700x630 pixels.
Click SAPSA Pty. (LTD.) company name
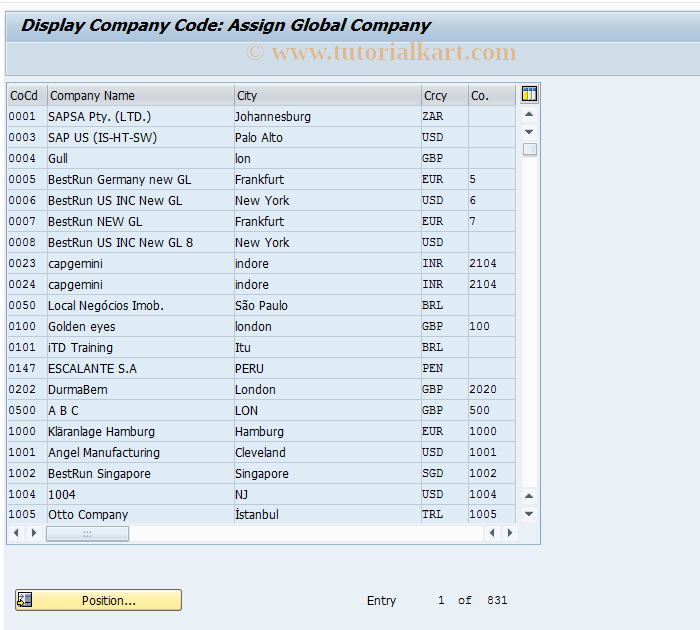[x=141, y=117]
